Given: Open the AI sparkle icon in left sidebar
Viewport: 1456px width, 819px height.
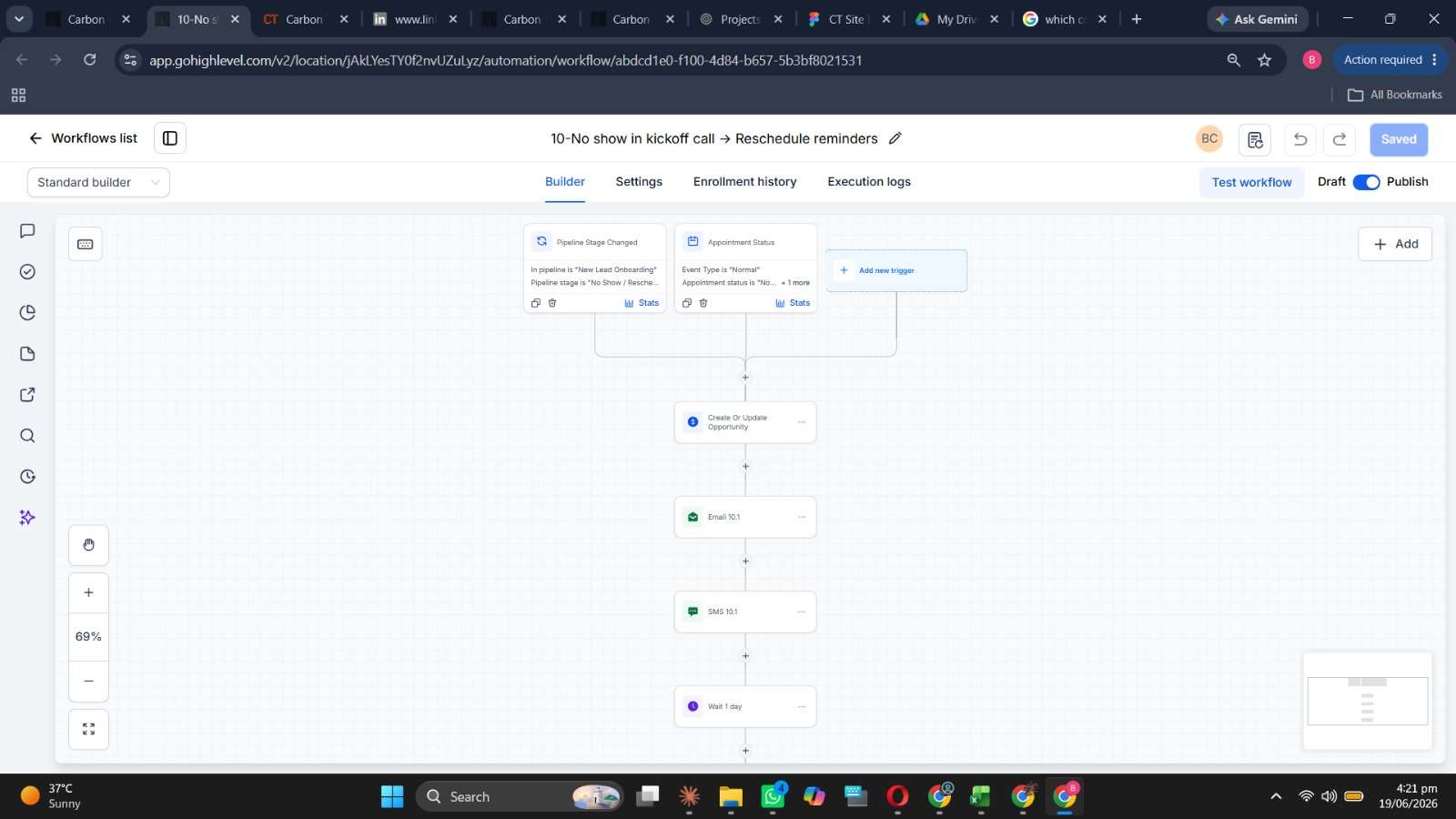Looking at the screenshot, I should click(27, 518).
